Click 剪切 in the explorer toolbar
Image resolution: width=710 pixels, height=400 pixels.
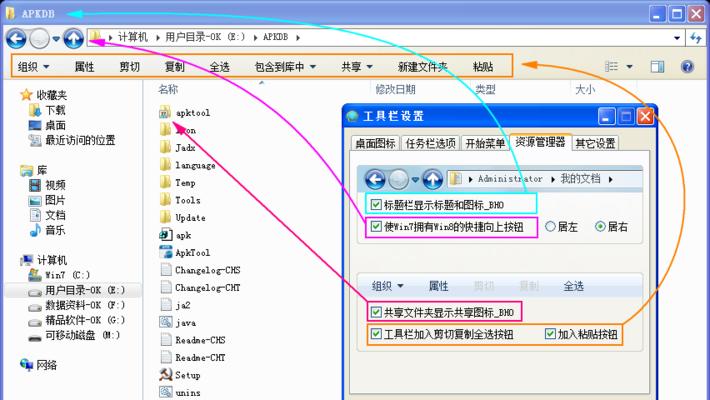(x=130, y=67)
